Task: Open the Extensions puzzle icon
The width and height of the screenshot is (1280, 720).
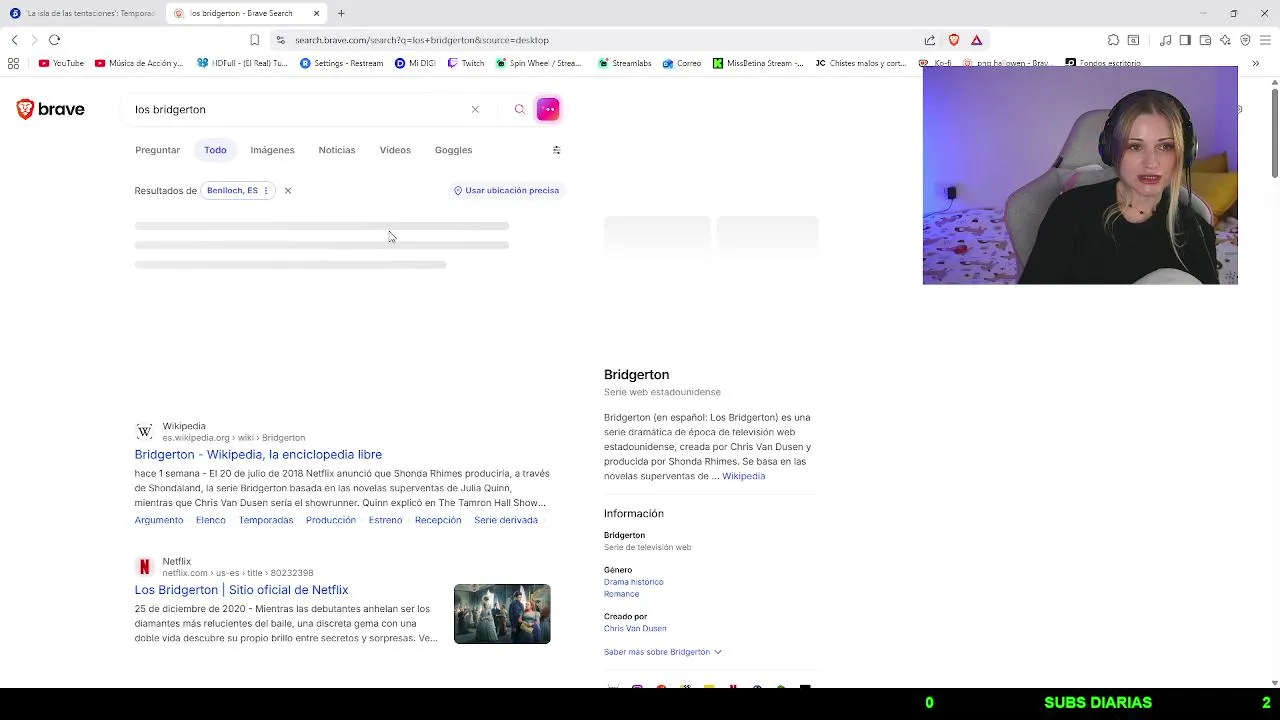Action: coord(1113,40)
